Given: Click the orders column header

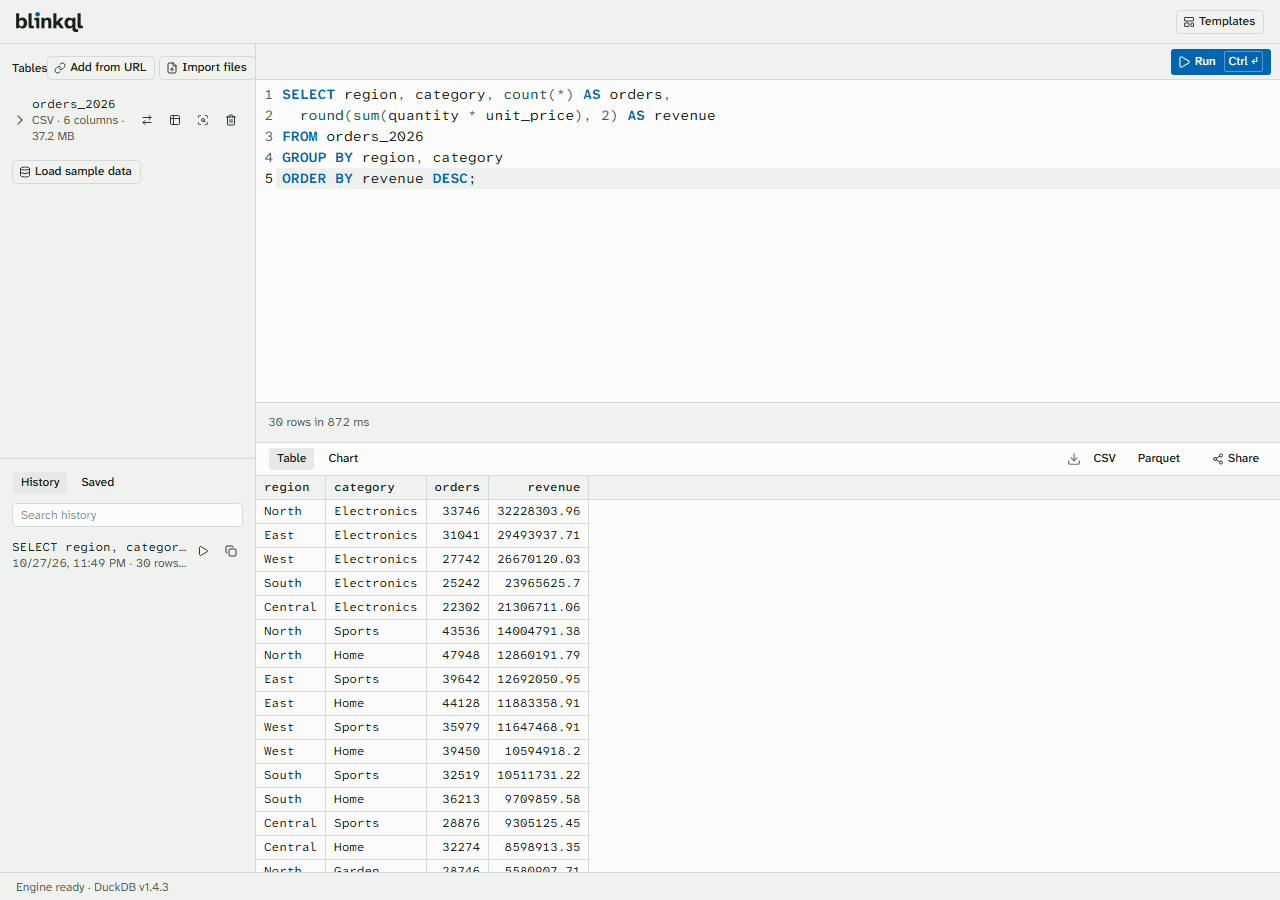Looking at the screenshot, I should click(457, 488).
